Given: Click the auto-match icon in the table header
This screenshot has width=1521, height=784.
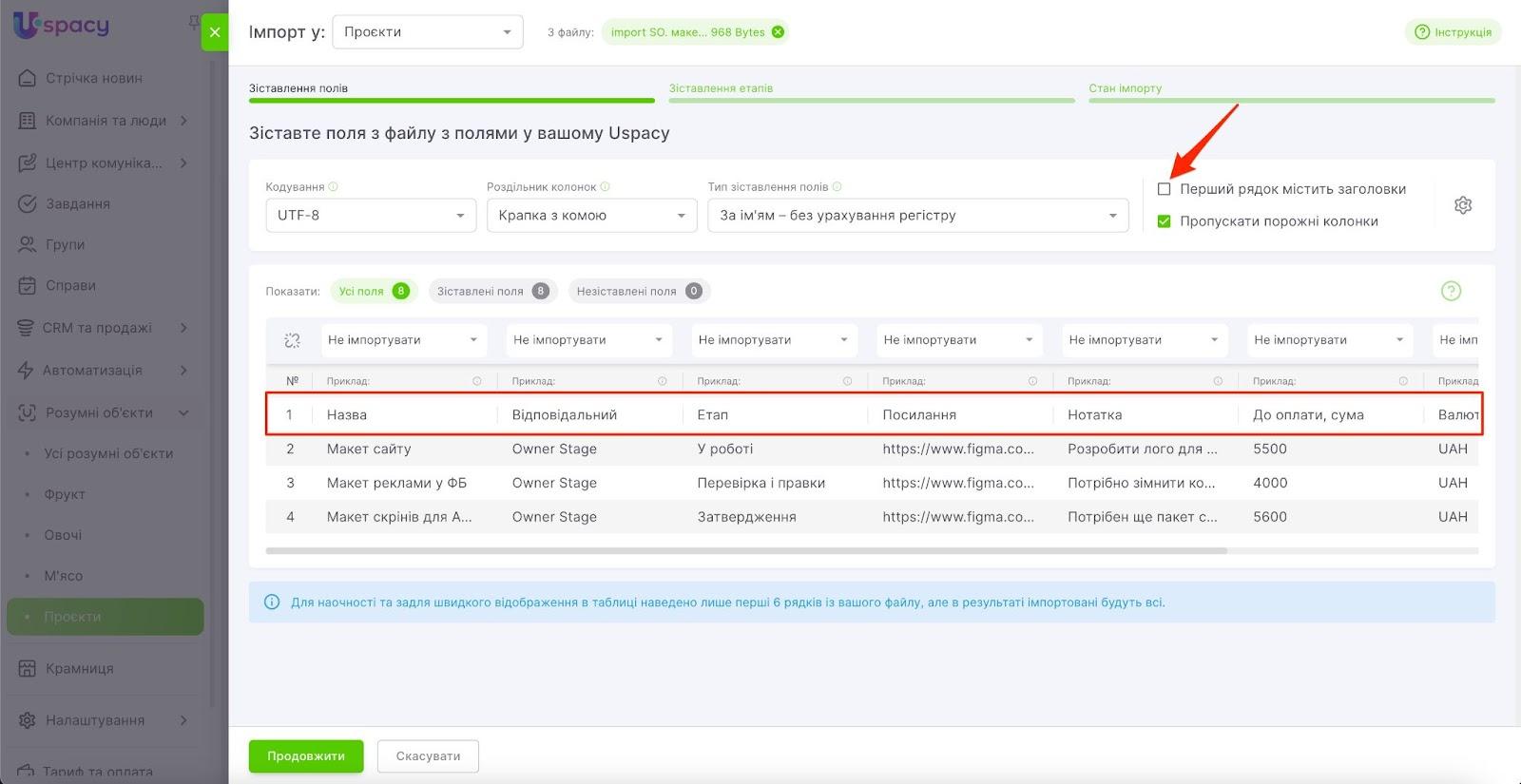Looking at the screenshot, I should 292,340.
